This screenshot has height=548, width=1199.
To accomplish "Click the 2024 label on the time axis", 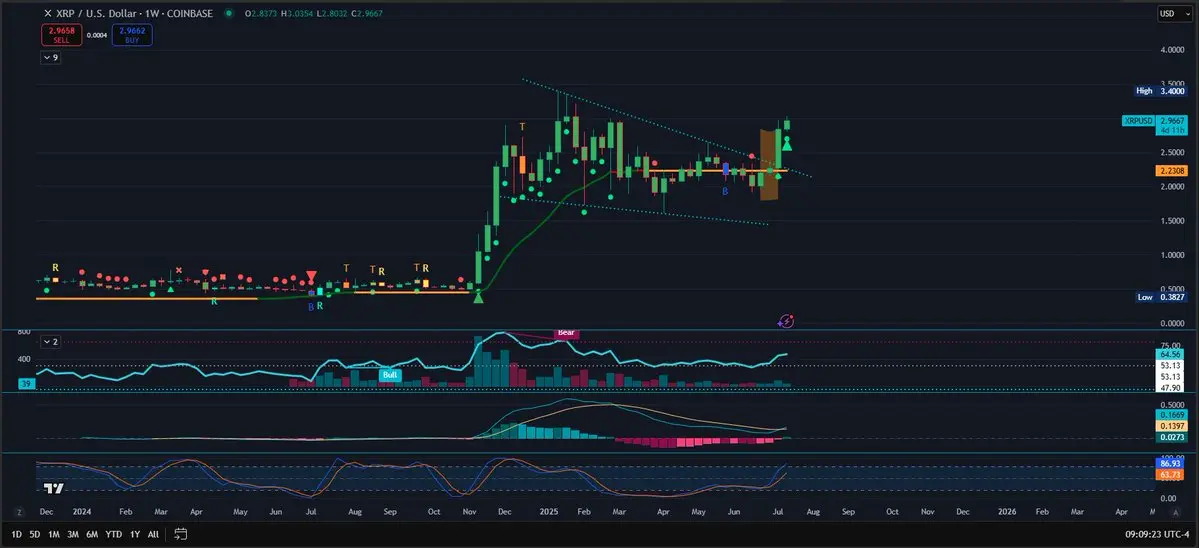I will coord(84,511).
